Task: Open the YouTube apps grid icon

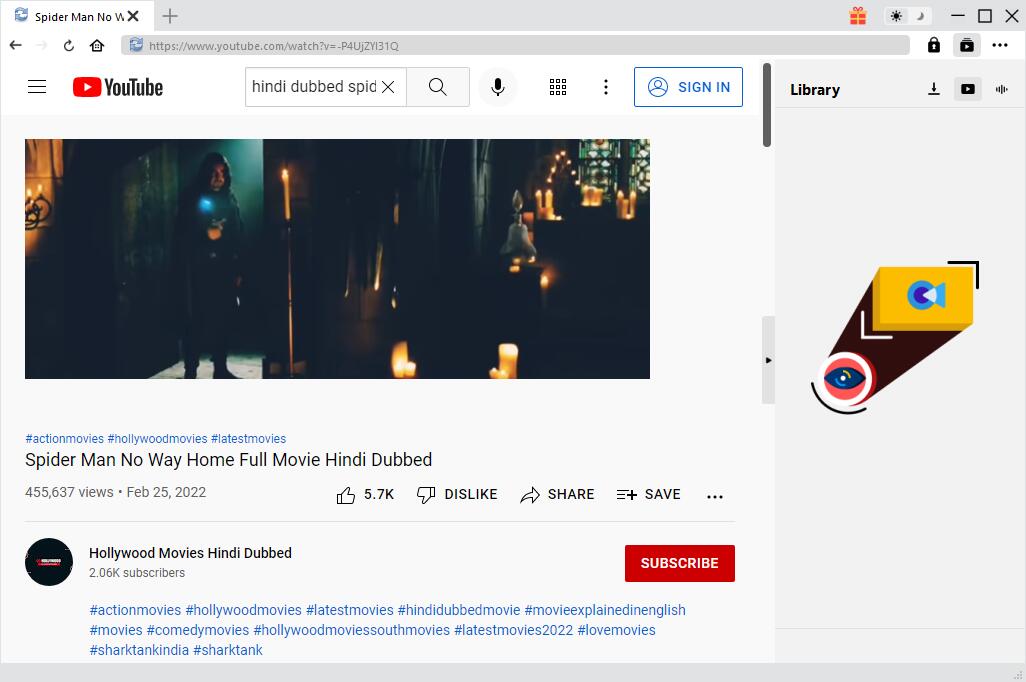Action: coord(558,87)
